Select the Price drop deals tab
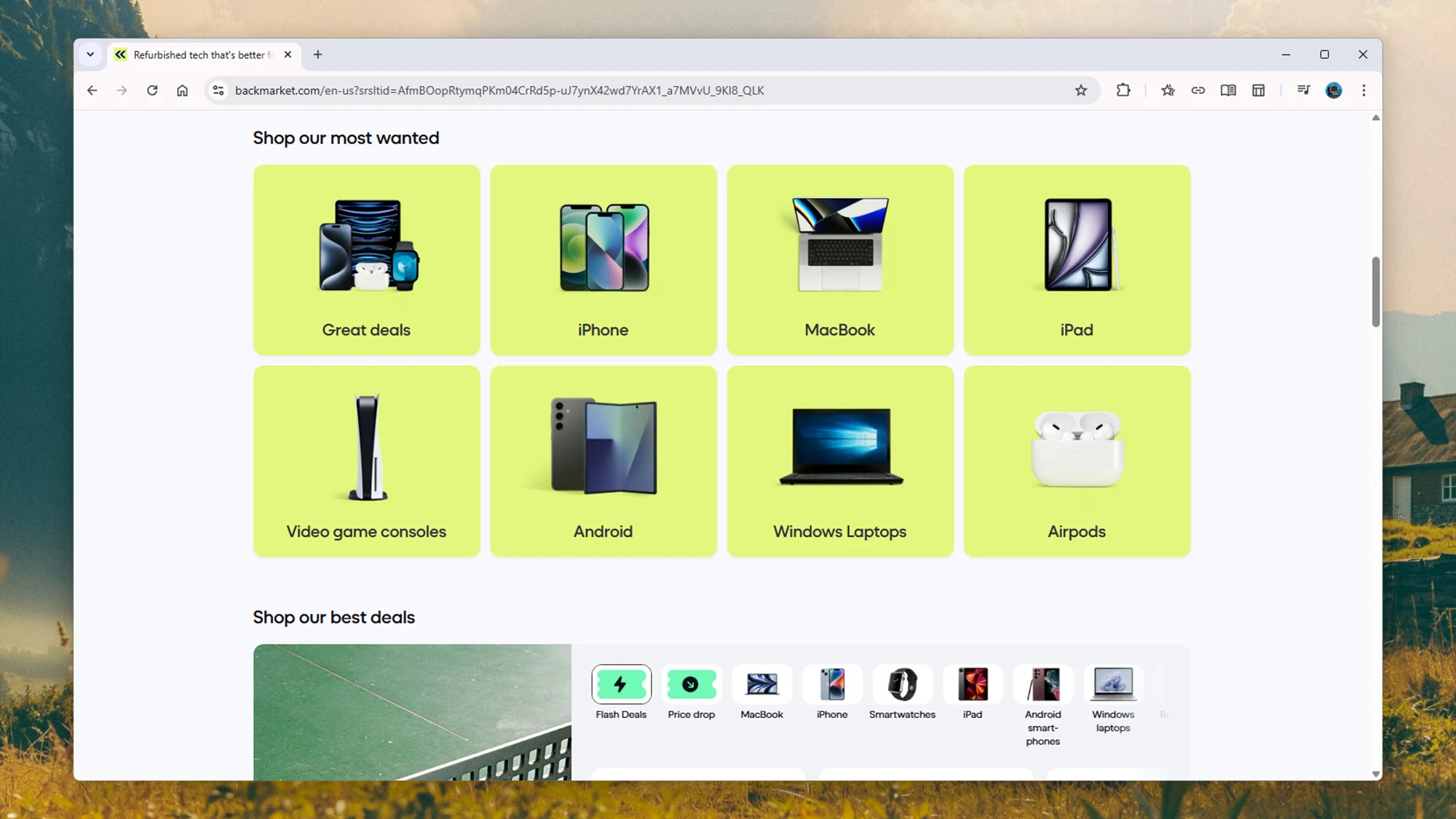 (x=692, y=693)
